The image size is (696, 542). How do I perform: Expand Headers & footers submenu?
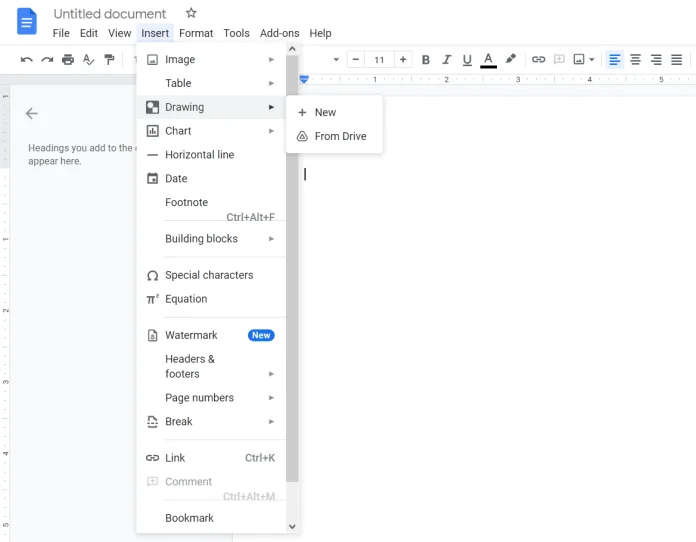[x=211, y=366]
